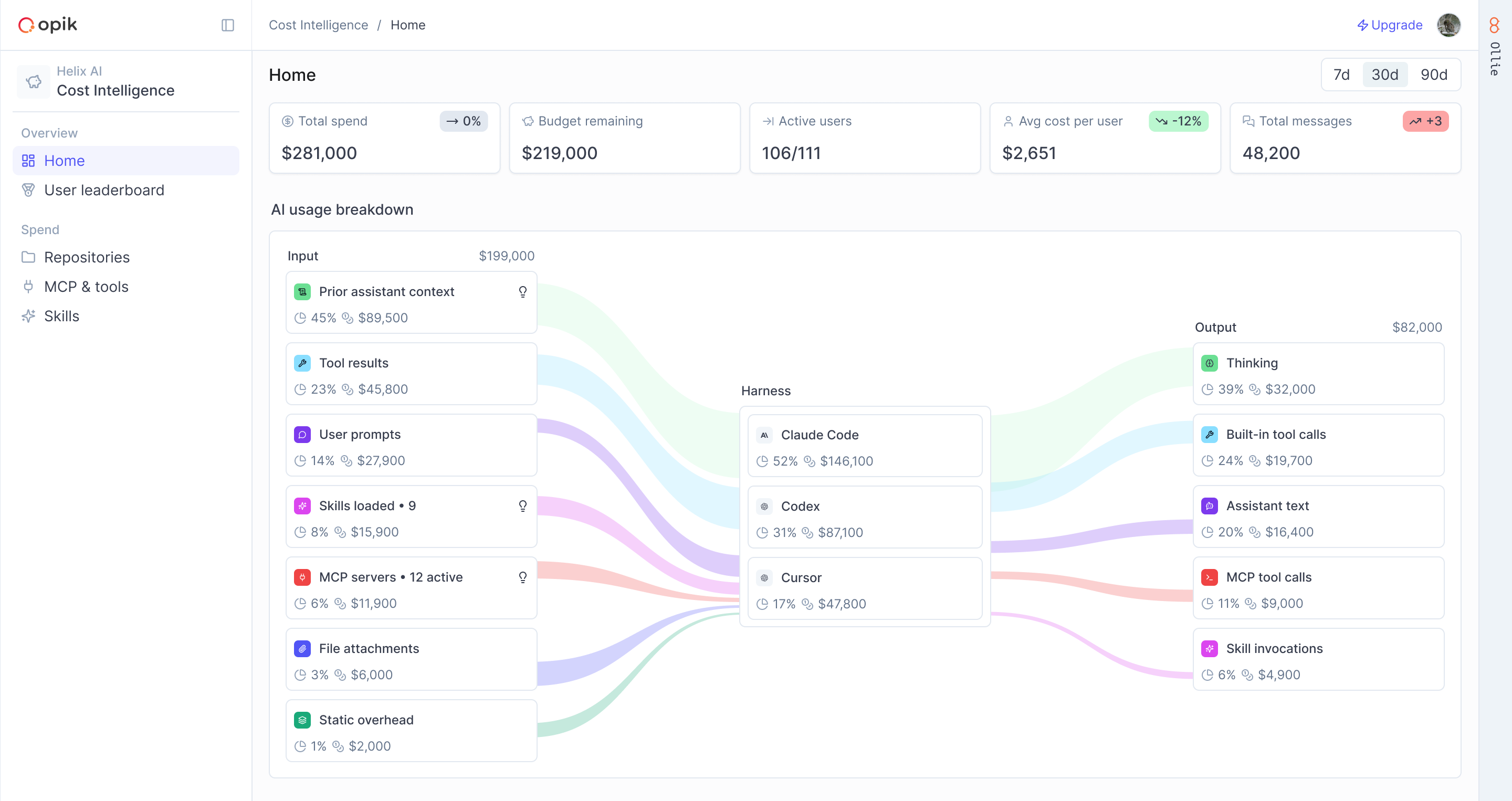Click the Opik logo
Image resolution: width=1512 pixels, height=801 pixels.
pyautogui.click(x=48, y=25)
